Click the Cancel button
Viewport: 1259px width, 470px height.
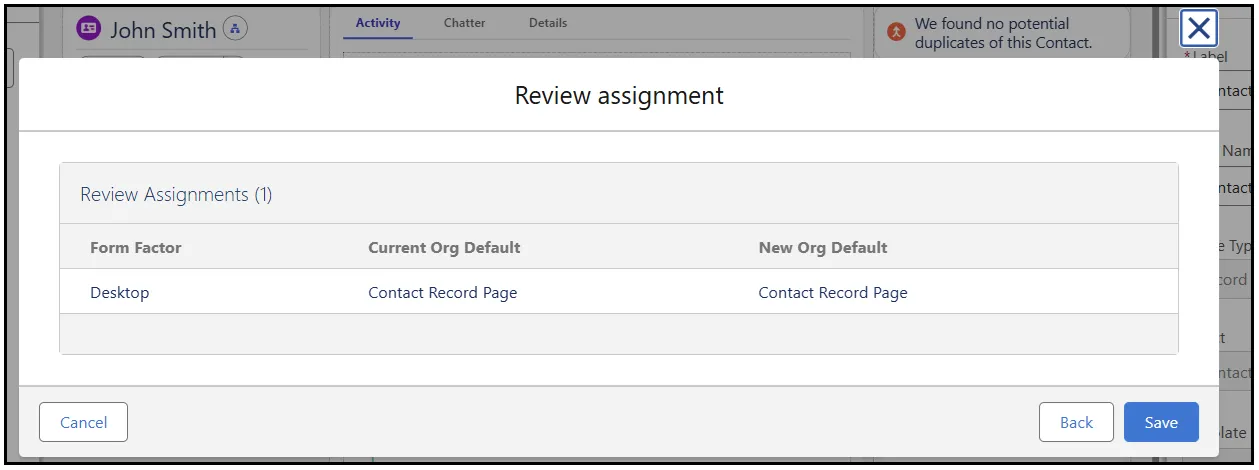pyautogui.click(x=83, y=422)
